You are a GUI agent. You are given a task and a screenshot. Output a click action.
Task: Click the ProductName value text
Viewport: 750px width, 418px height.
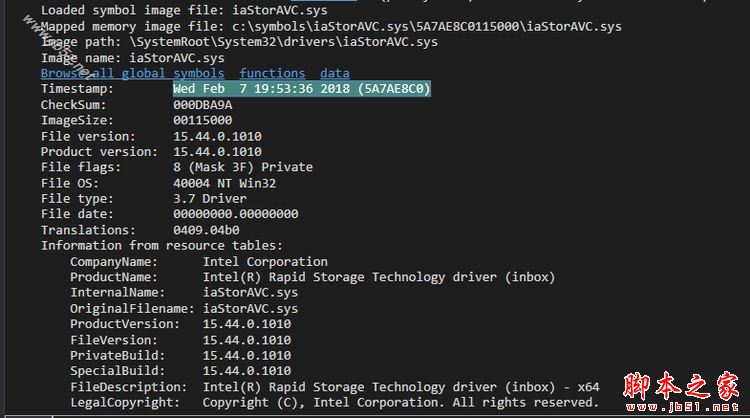point(379,277)
